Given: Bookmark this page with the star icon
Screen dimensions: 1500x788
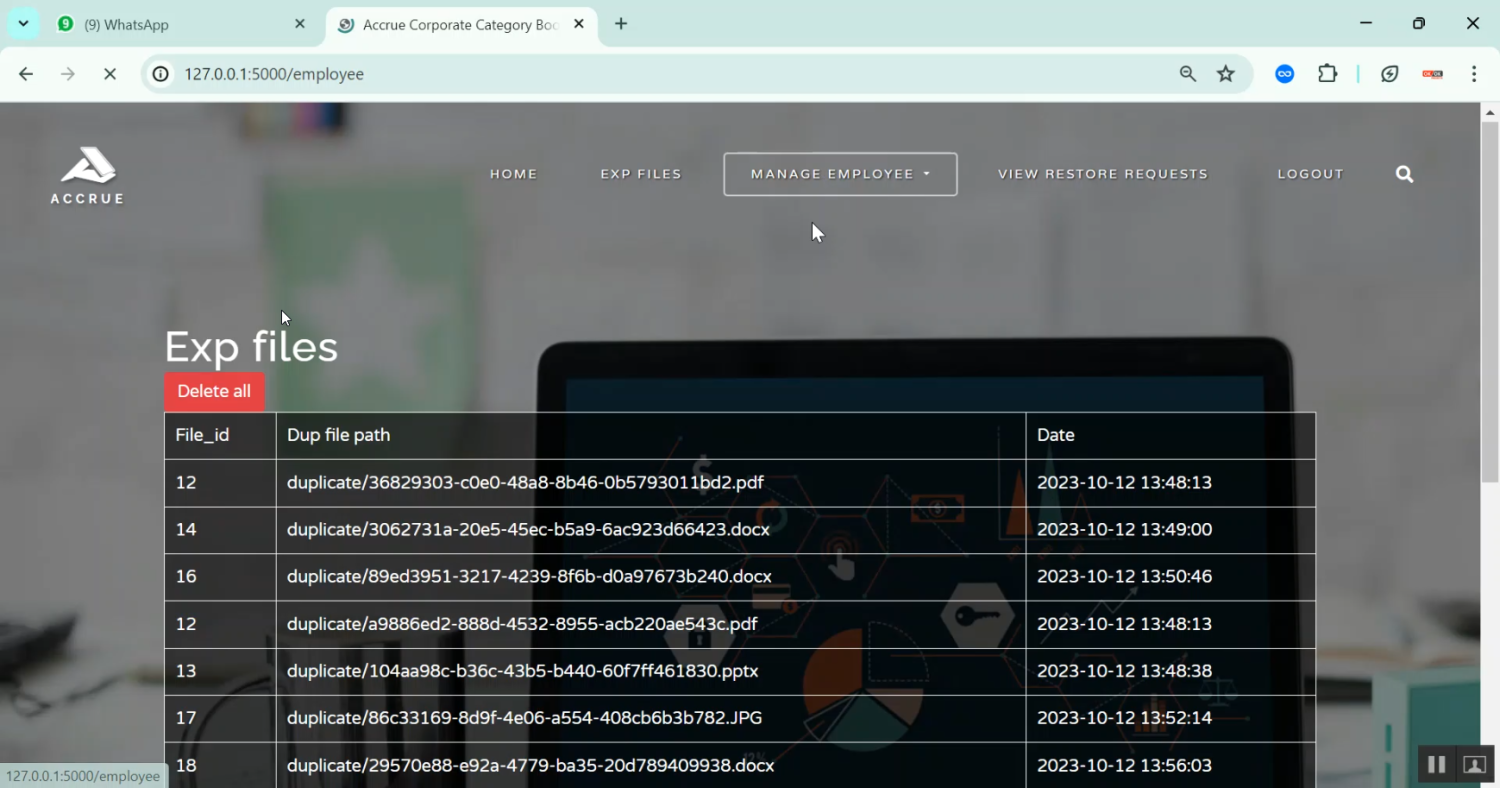Looking at the screenshot, I should point(1226,74).
